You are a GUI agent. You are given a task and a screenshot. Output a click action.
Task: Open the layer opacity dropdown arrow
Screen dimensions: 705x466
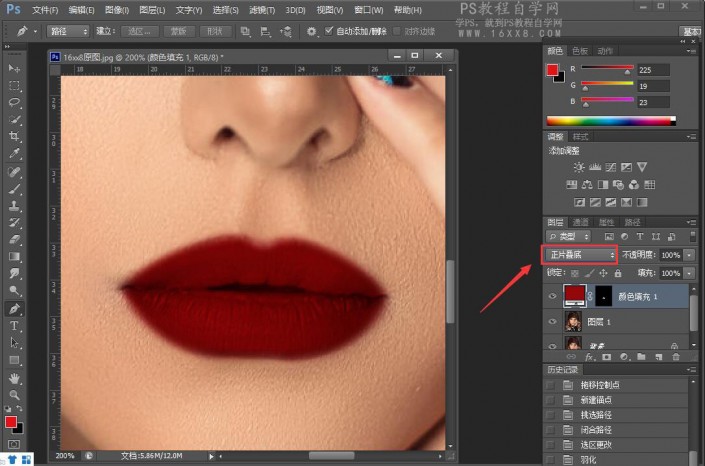[690, 255]
